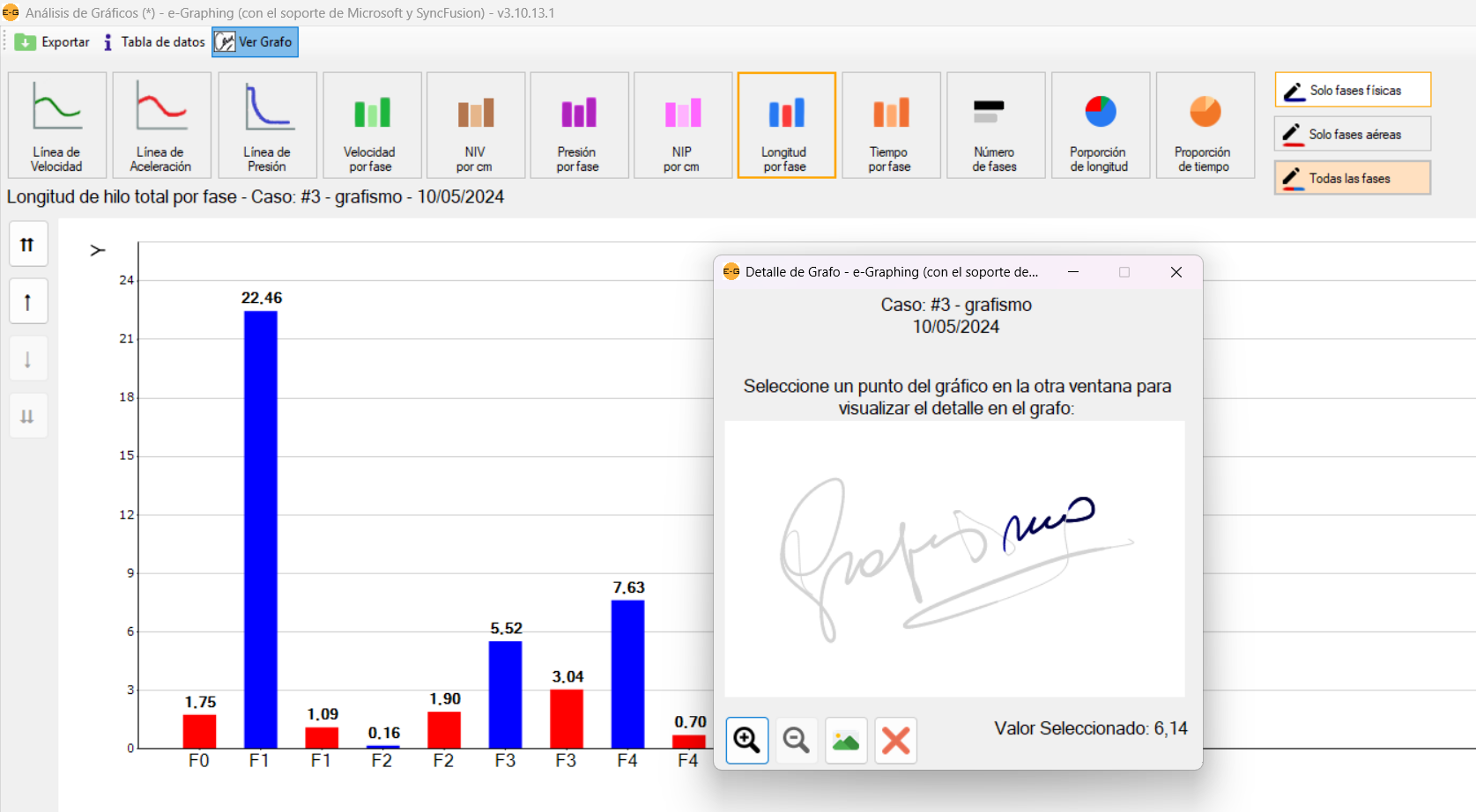Viewport: 1476px width, 812px height.
Task: Zoom out of the signature image
Action: [797, 740]
